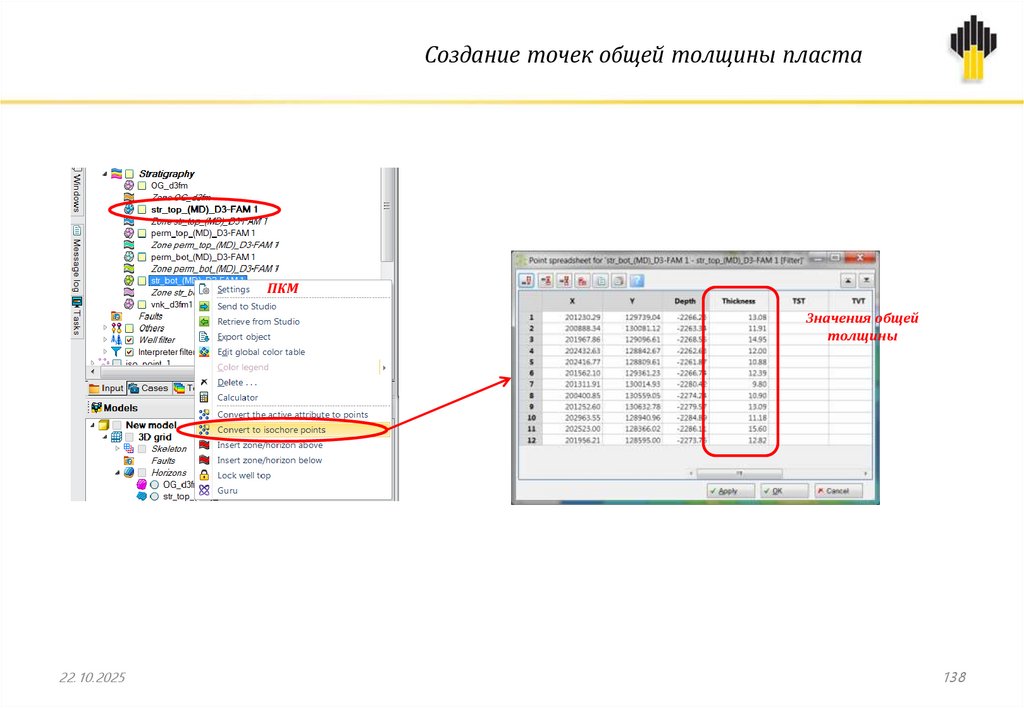Screen dimensions: 1024x708
Task: Select thickness cell 15.60 in row 11
Action: point(739,429)
